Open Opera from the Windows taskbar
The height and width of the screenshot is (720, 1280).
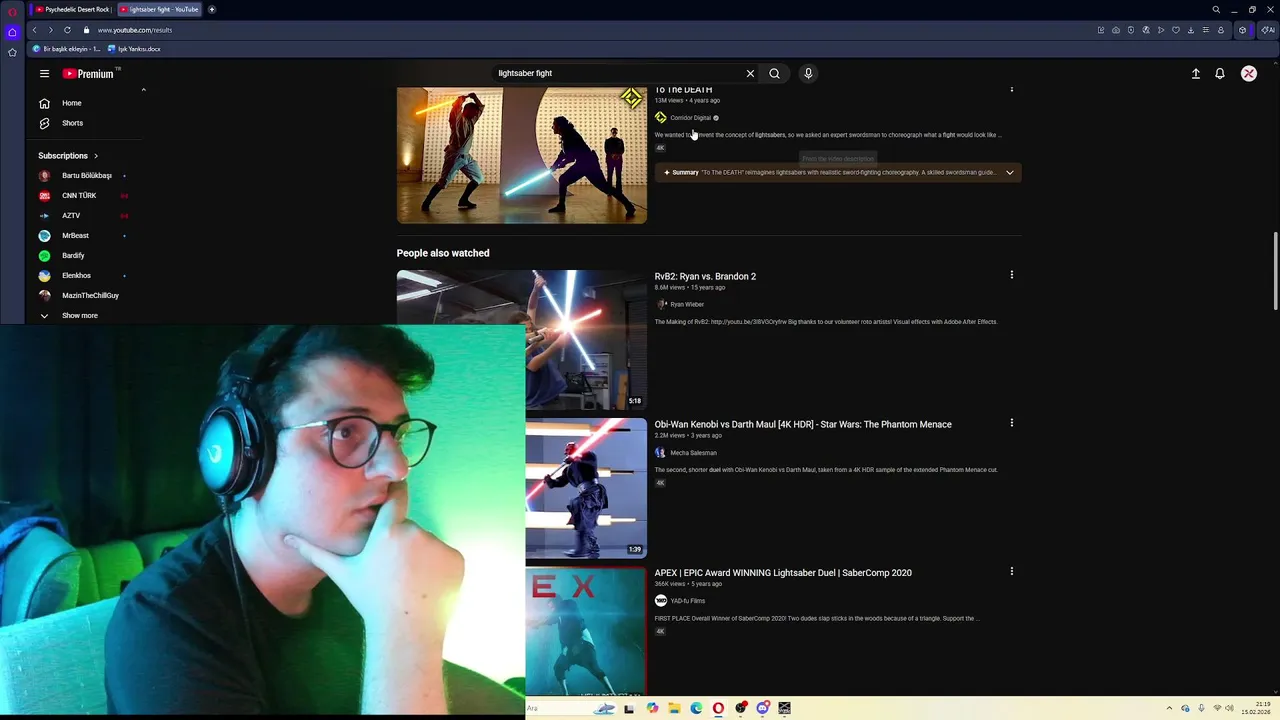coord(718,708)
